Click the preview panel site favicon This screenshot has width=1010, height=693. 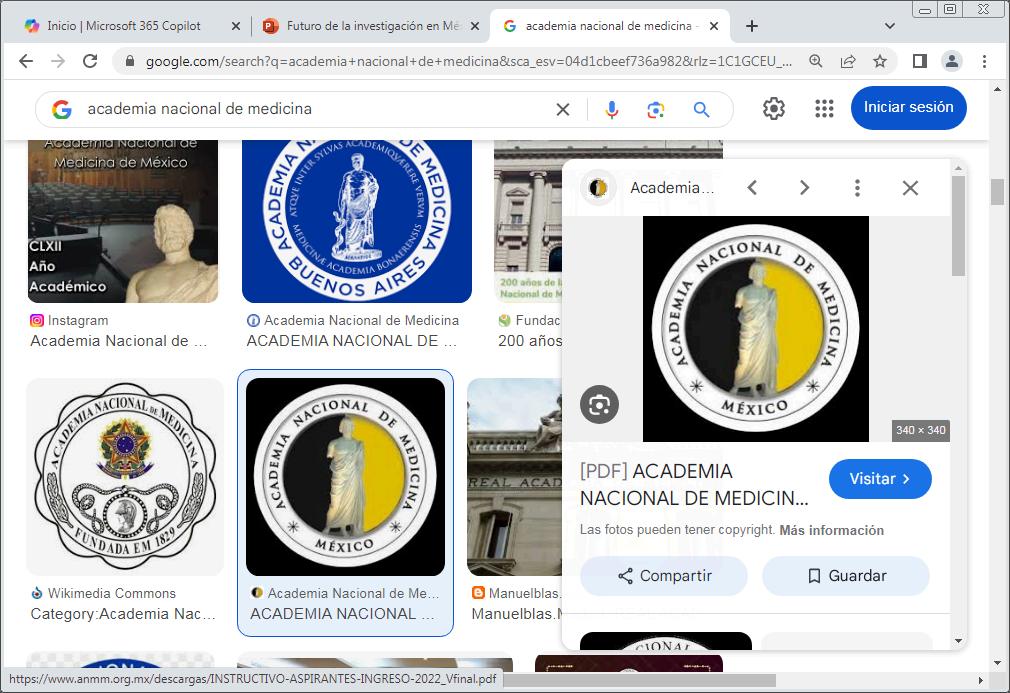[597, 187]
